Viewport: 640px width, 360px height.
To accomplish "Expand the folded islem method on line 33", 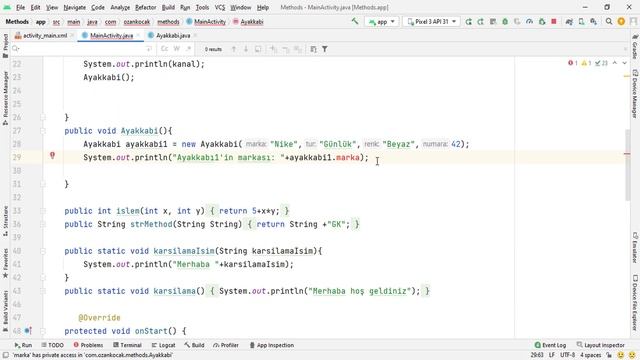I will click(43, 211).
